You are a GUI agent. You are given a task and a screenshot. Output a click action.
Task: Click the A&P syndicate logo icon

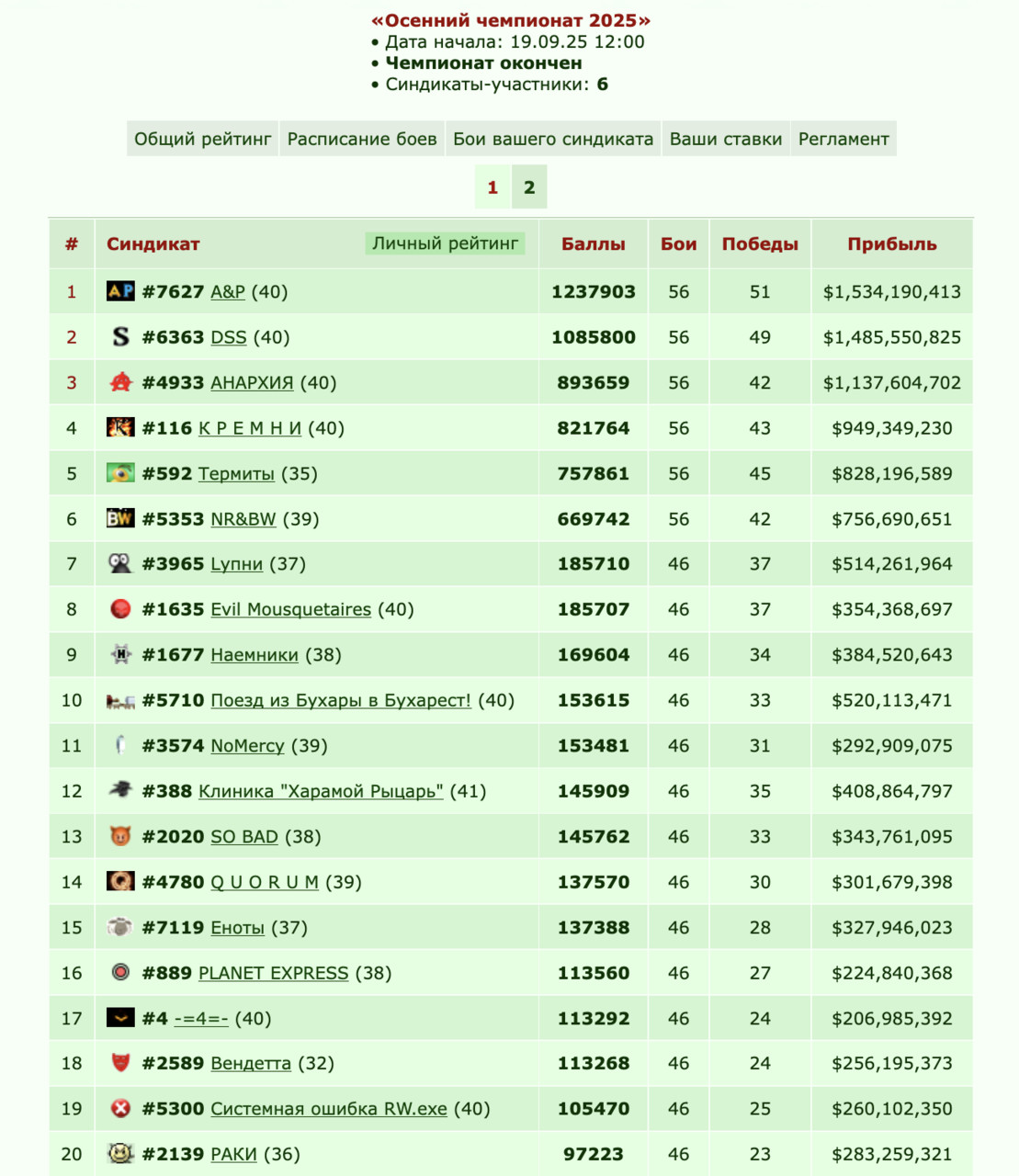[x=120, y=291]
